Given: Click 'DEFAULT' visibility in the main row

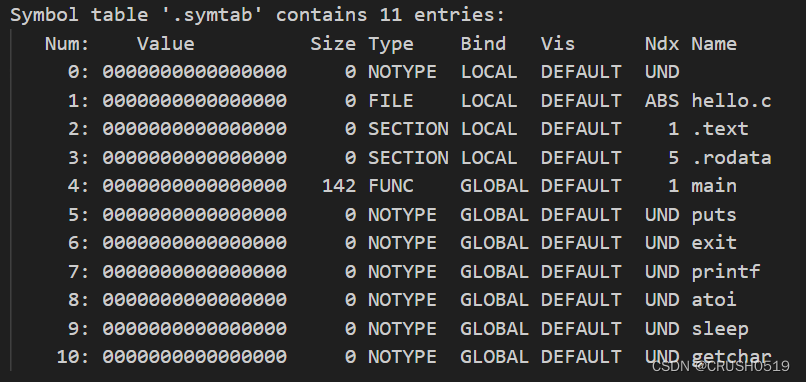Looking at the screenshot, I should (581, 186).
